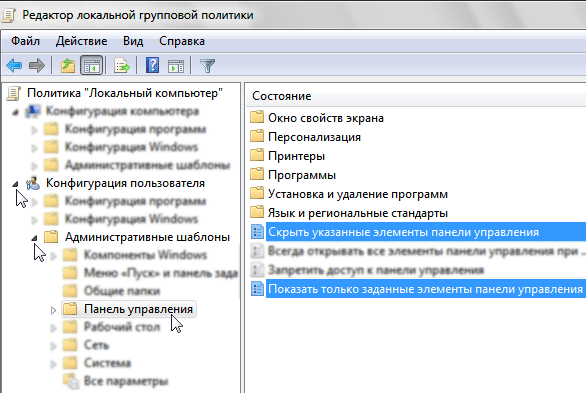Select the Персонализация list row

coord(314,137)
